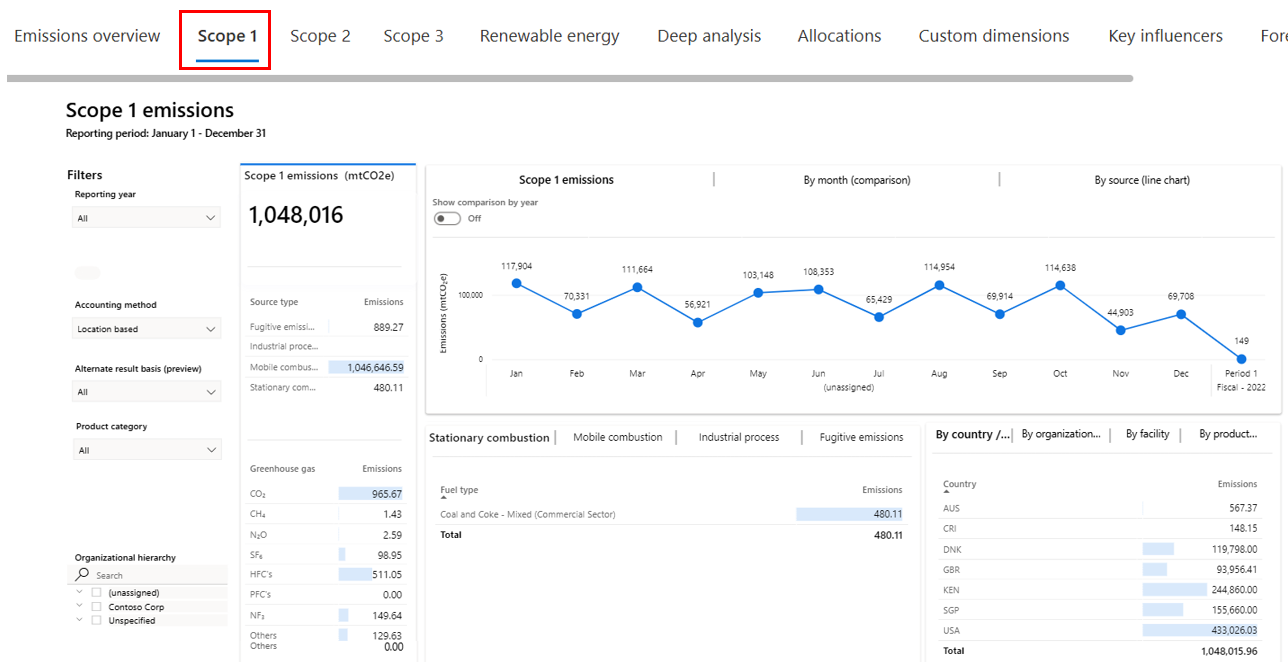
Task: Click the Fugitive emissions value 889.27
Action: pyautogui.click(x=387, y=327)
